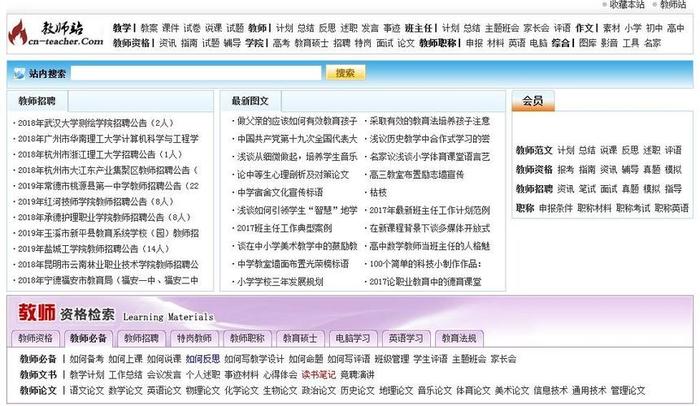
Task: Click the yellow 搜索 button
Action: point(345,73)
